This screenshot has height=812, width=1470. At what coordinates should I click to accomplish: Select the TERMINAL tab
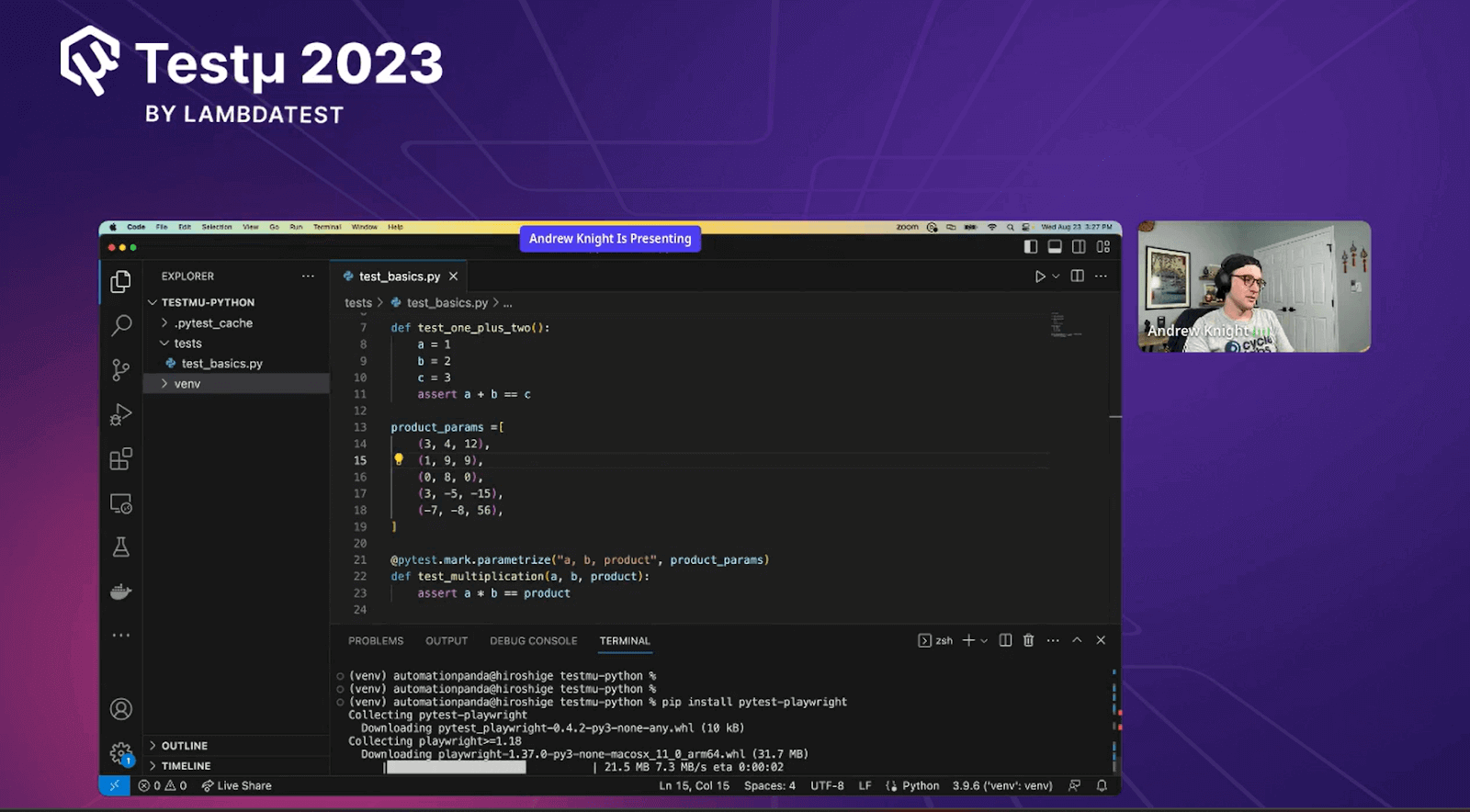pos(625,641)
